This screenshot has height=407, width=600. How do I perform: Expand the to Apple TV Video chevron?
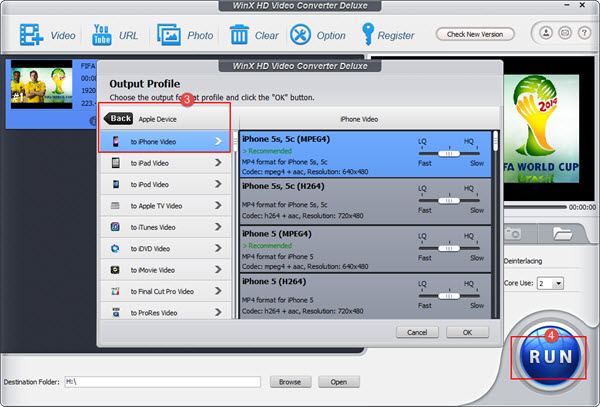pyautogui.click(x=218, y=205)
